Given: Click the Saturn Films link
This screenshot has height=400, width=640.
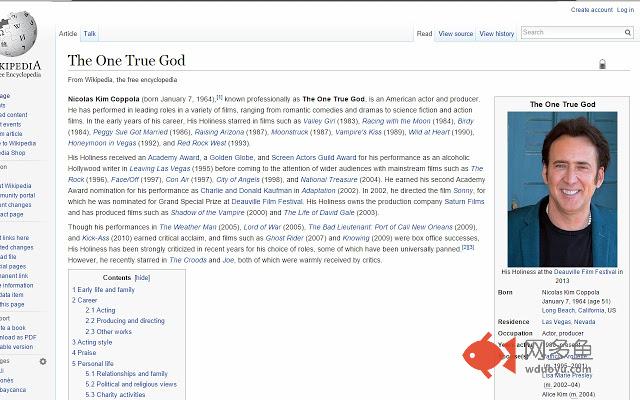Looking at the screenshot, I should (464, 202).
